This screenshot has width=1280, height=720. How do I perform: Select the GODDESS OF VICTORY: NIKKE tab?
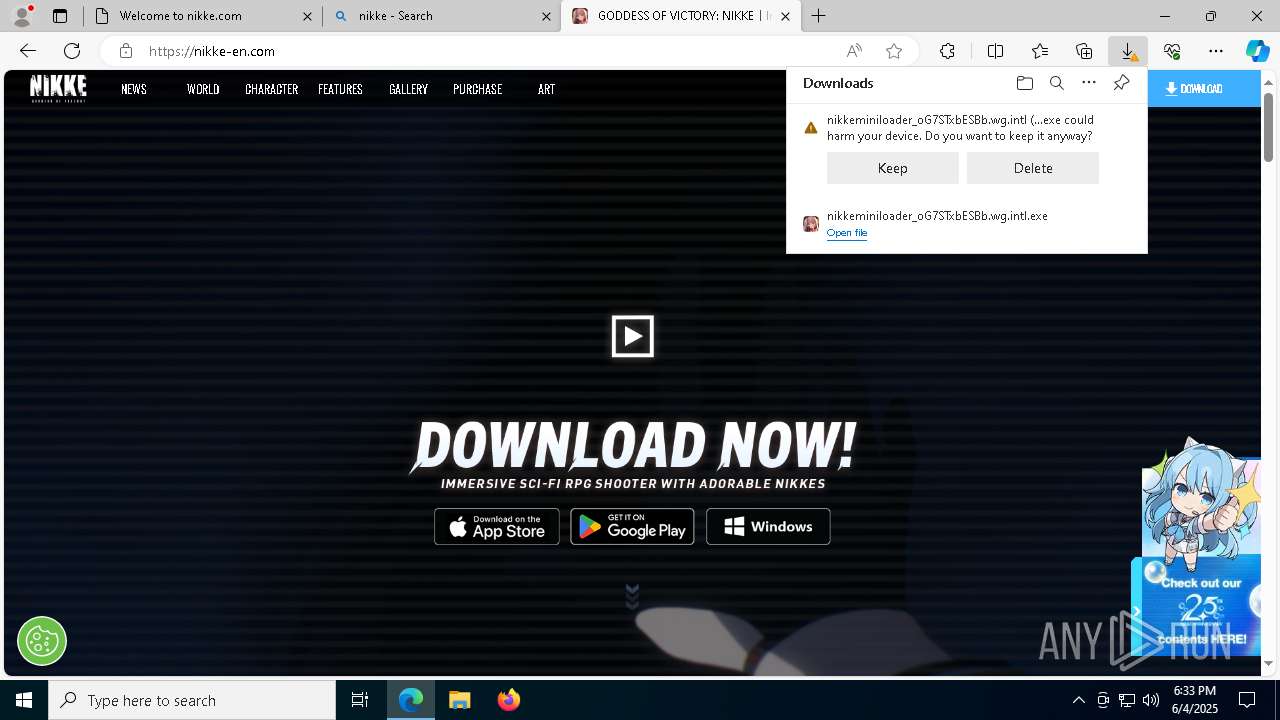681,16
